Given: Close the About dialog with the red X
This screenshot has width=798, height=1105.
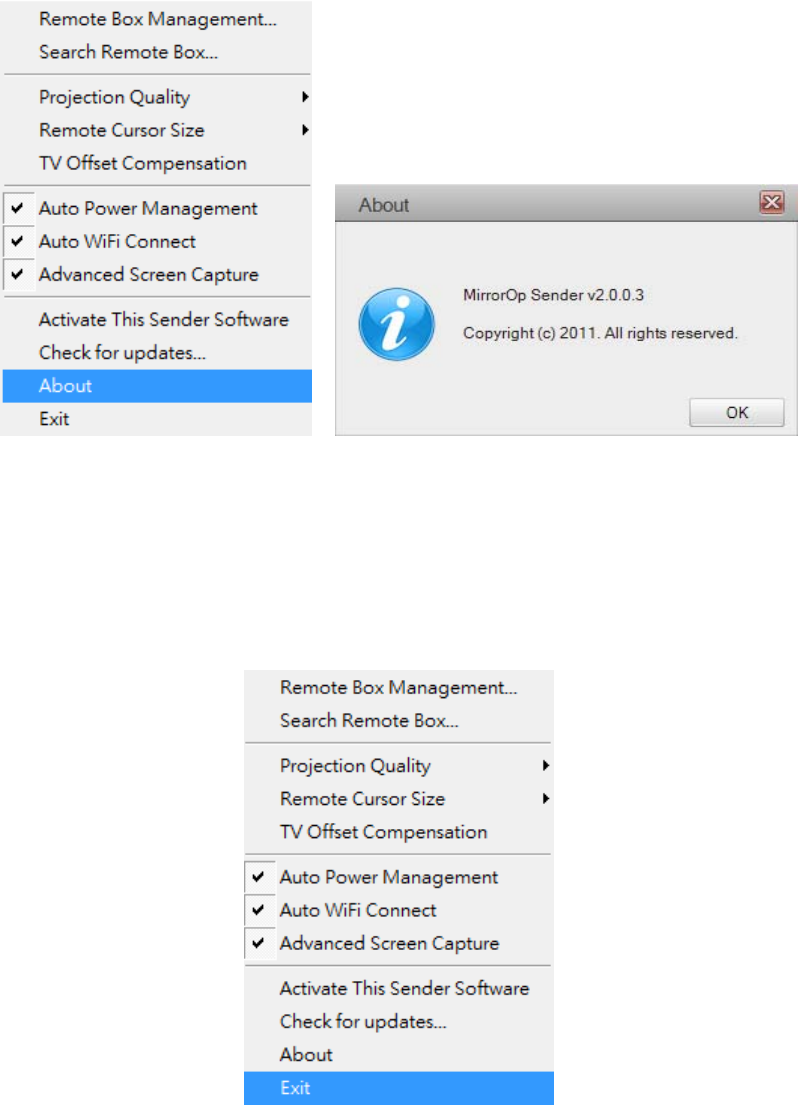Looking at the screenshot, I should pyautogui.click(x=771, y=204).
